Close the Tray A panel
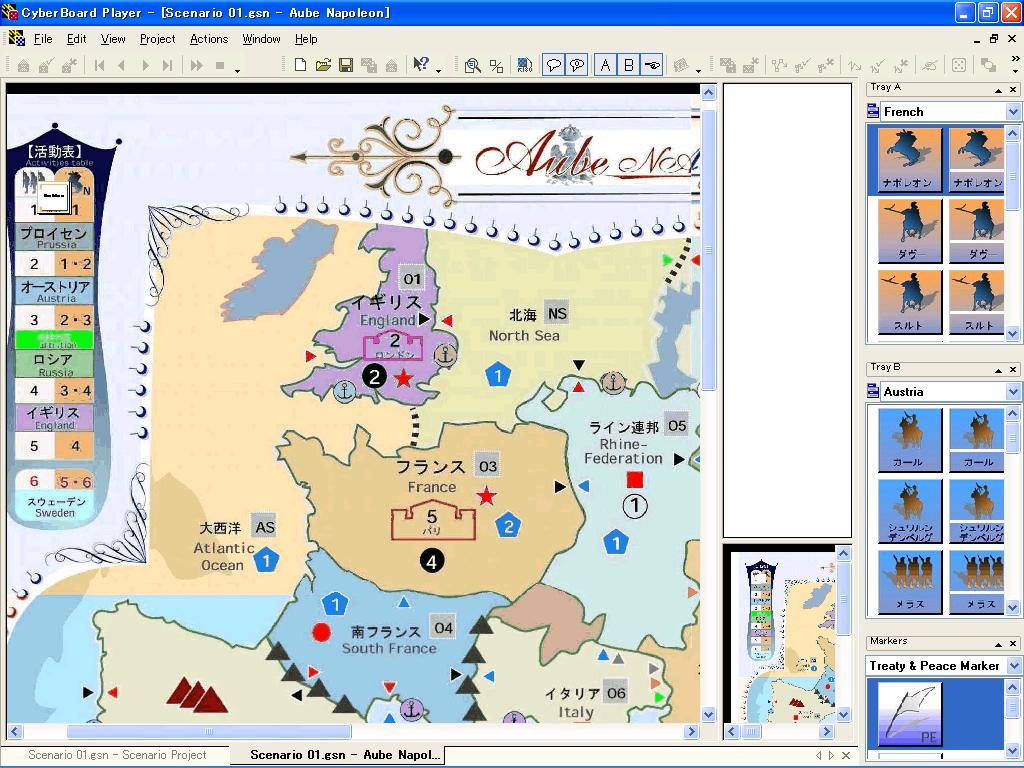1024x768 pixels. click(x=1013, y=90)
